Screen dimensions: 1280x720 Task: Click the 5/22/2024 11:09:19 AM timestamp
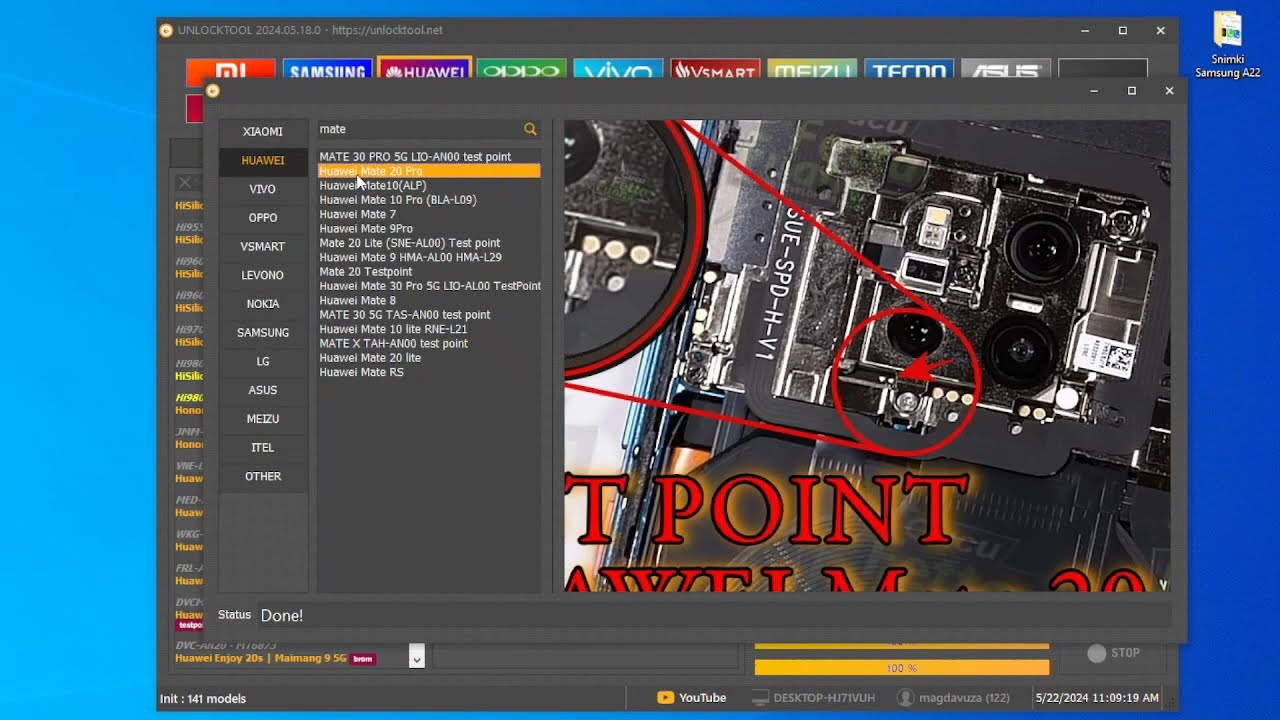coord(1097,698)
